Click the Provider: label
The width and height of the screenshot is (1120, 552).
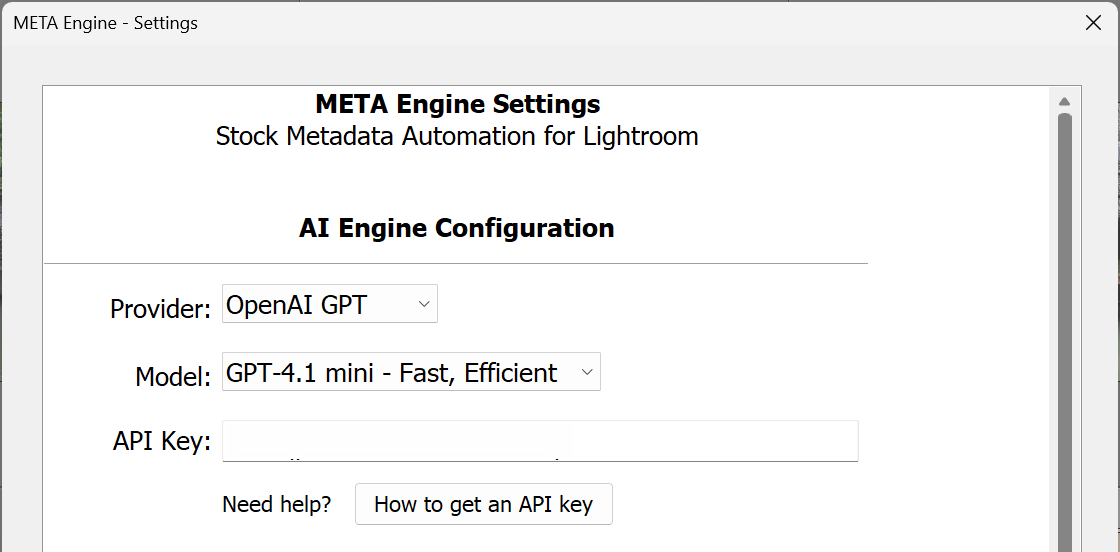point(160,309)
